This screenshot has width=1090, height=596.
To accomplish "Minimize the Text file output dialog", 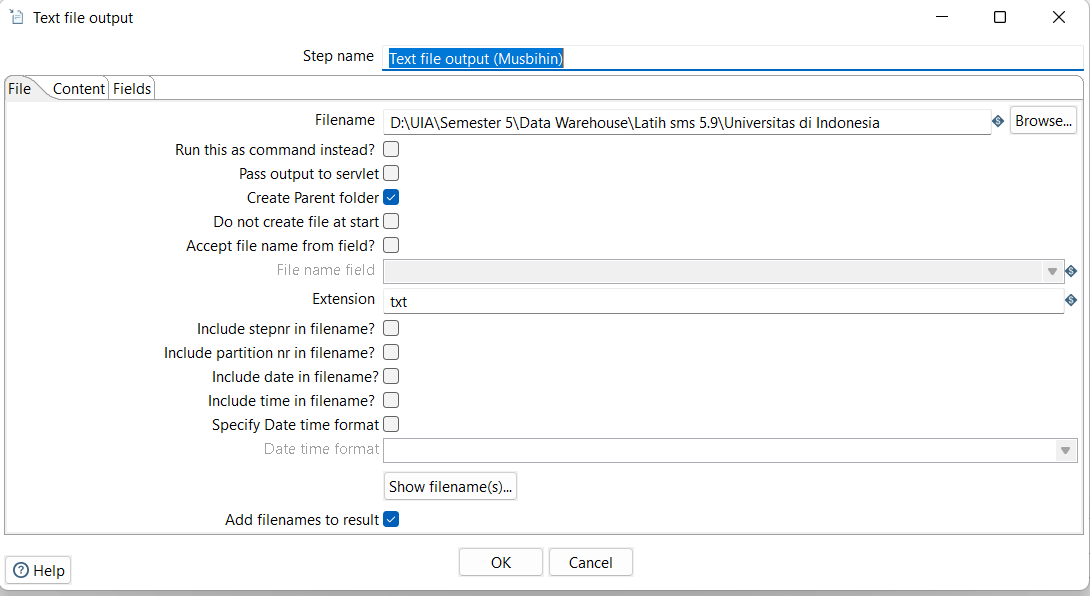I will coord(942,17).
